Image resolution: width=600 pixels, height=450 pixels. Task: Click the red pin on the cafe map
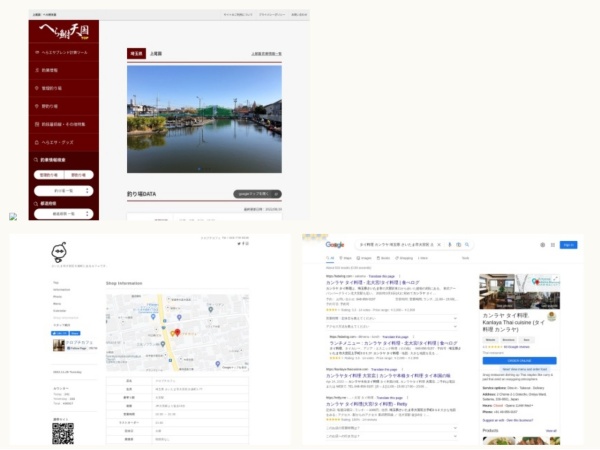coord(177,333)
